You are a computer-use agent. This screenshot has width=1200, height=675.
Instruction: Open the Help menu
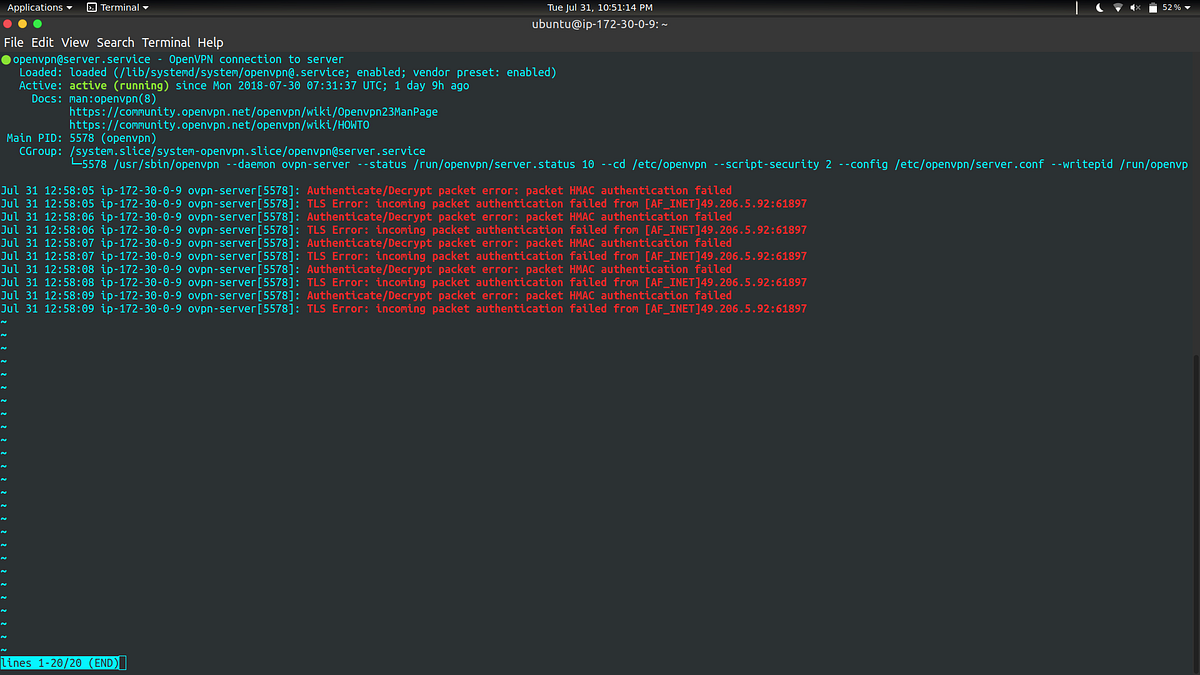[211, 42]
